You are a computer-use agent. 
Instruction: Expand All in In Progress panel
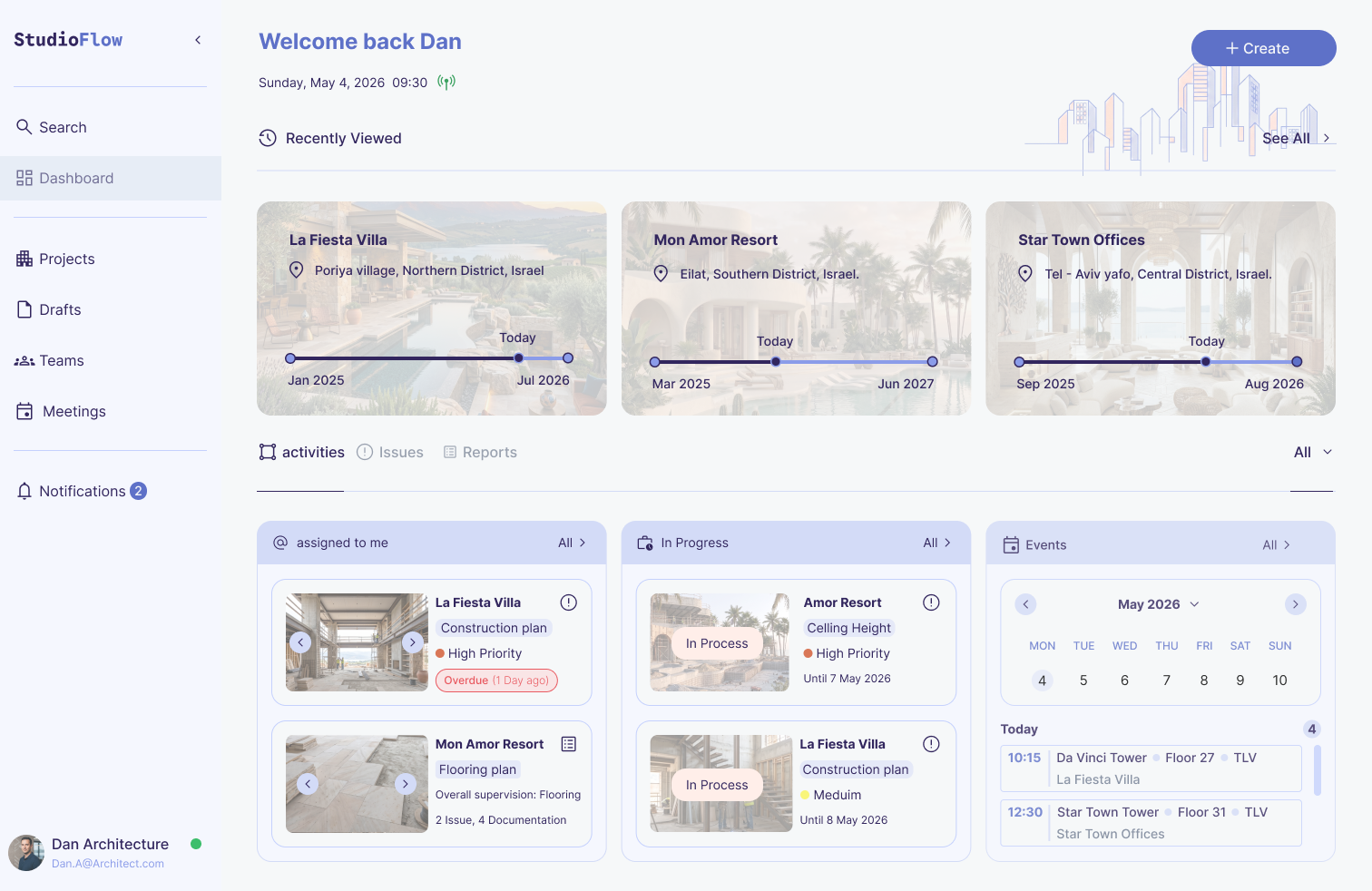[x=937, y=543]
